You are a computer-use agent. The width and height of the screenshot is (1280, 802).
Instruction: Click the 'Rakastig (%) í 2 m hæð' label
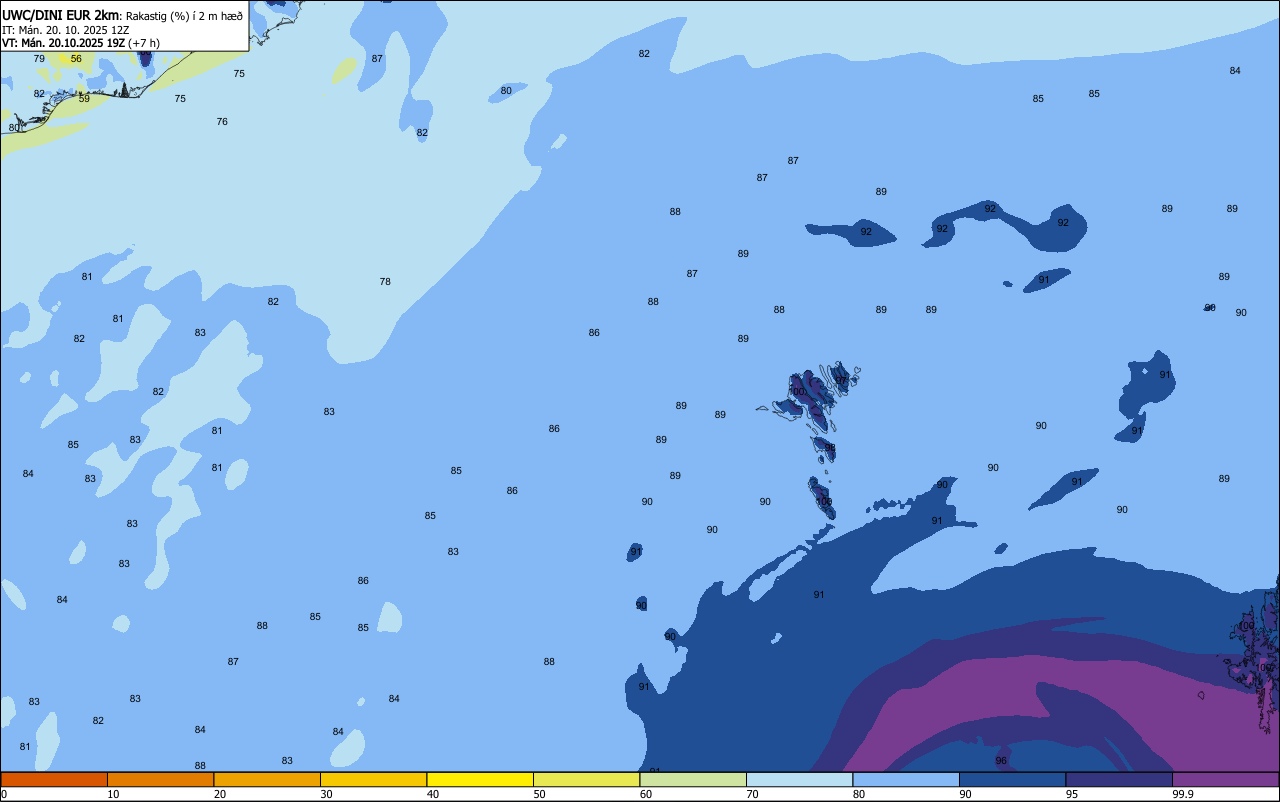184,16
